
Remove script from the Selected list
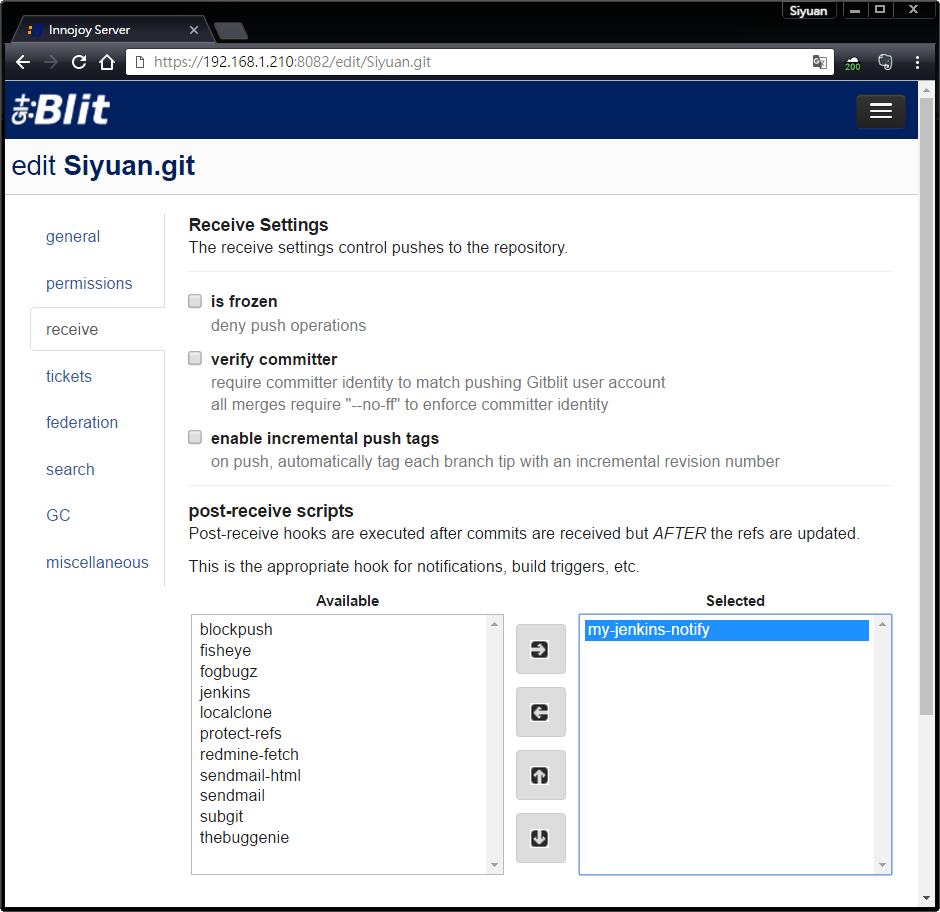click(x=540, y=712)
